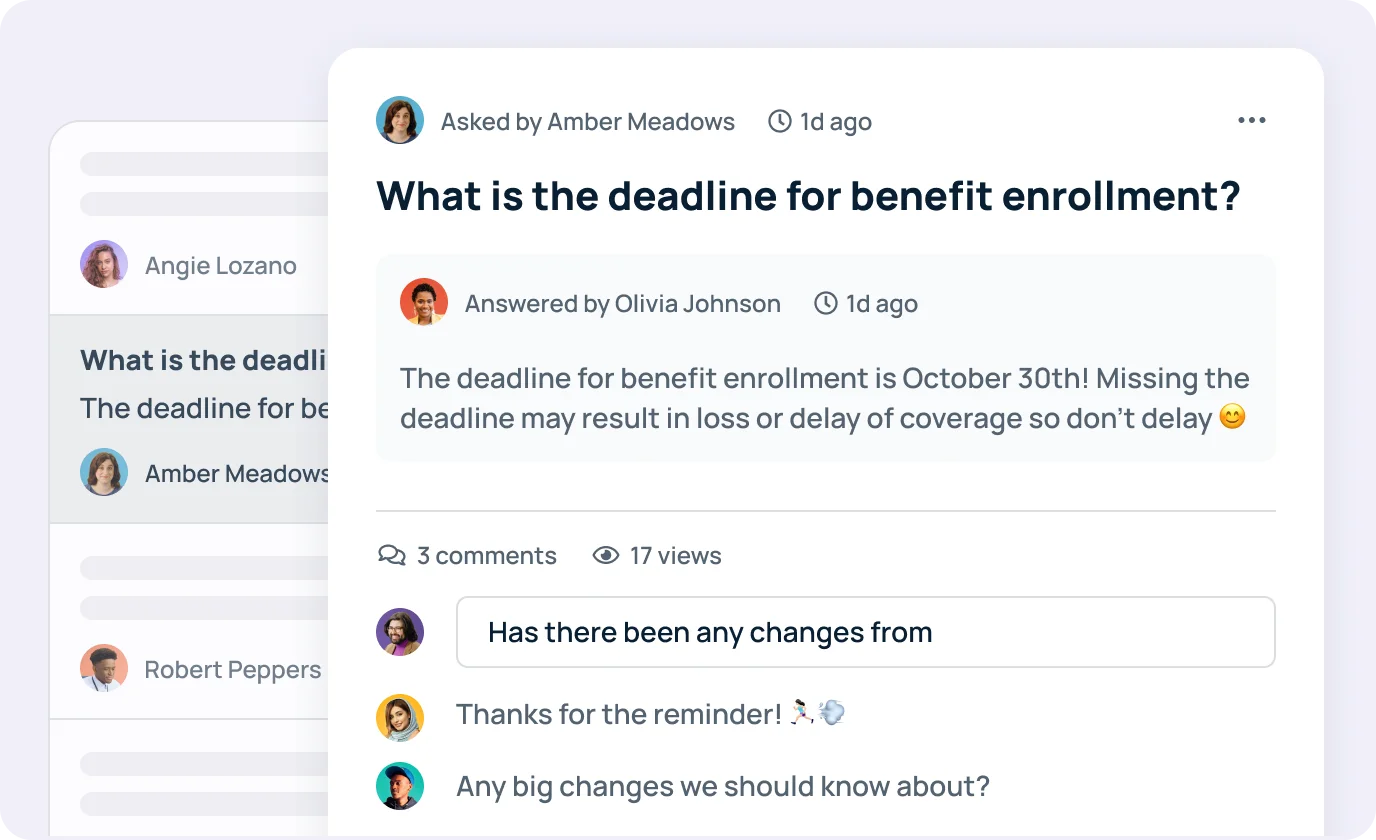
Task: Click the 'Thanks for the reminder!' comment
Action: [x=650, y=714]
